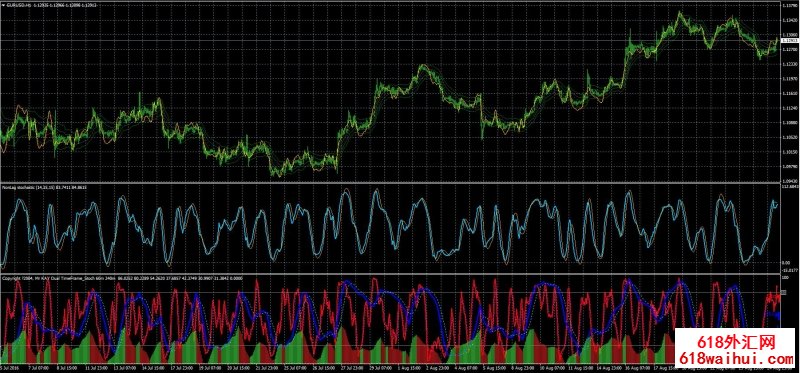Select the 27 Jul 23:00 time label
This screenshot has height=373, width=800.
point(353,367)
